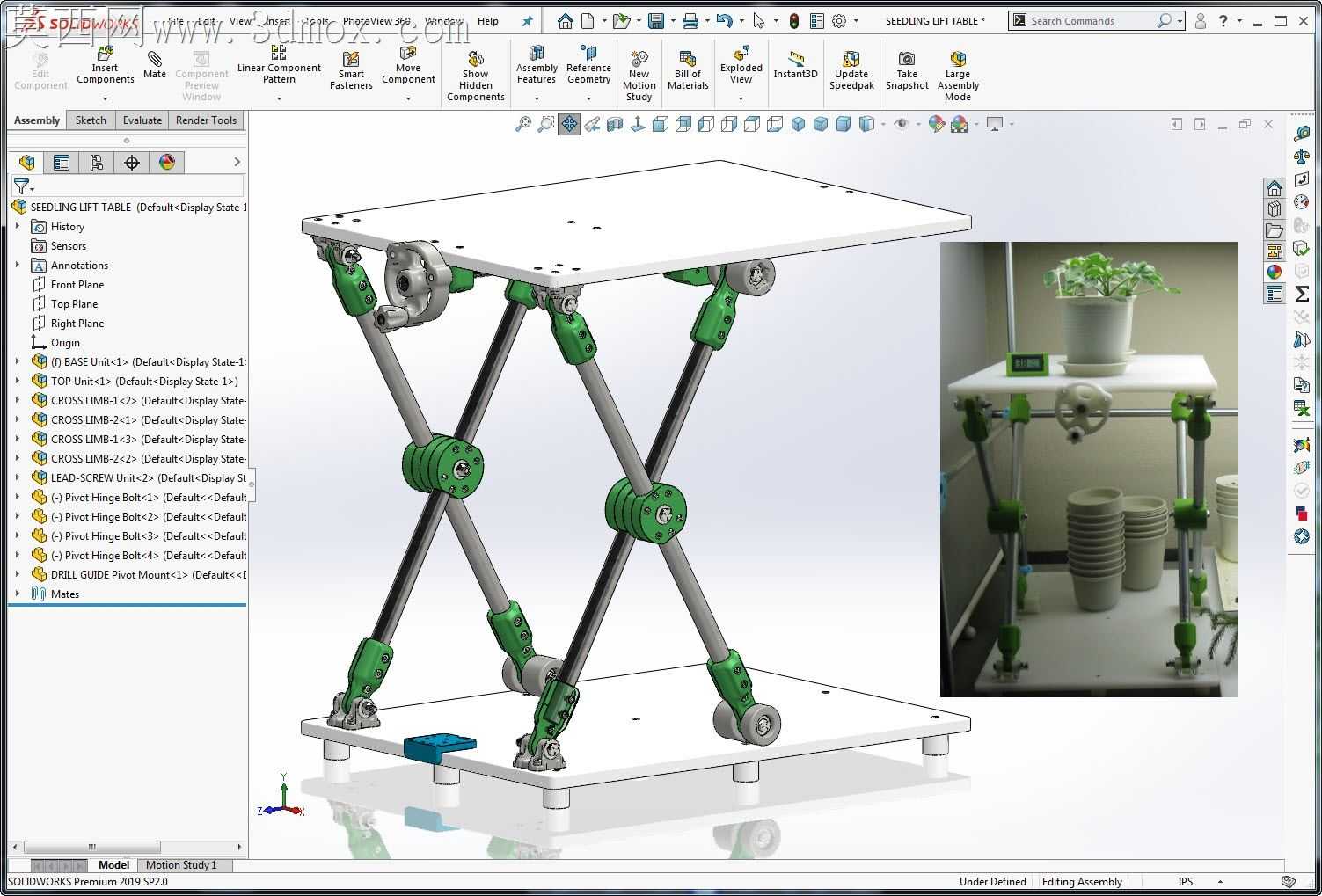This screenshot has width=1322, height=896.
Task: Open the Save dropdown arrow
Action: [x=672, y=21]
